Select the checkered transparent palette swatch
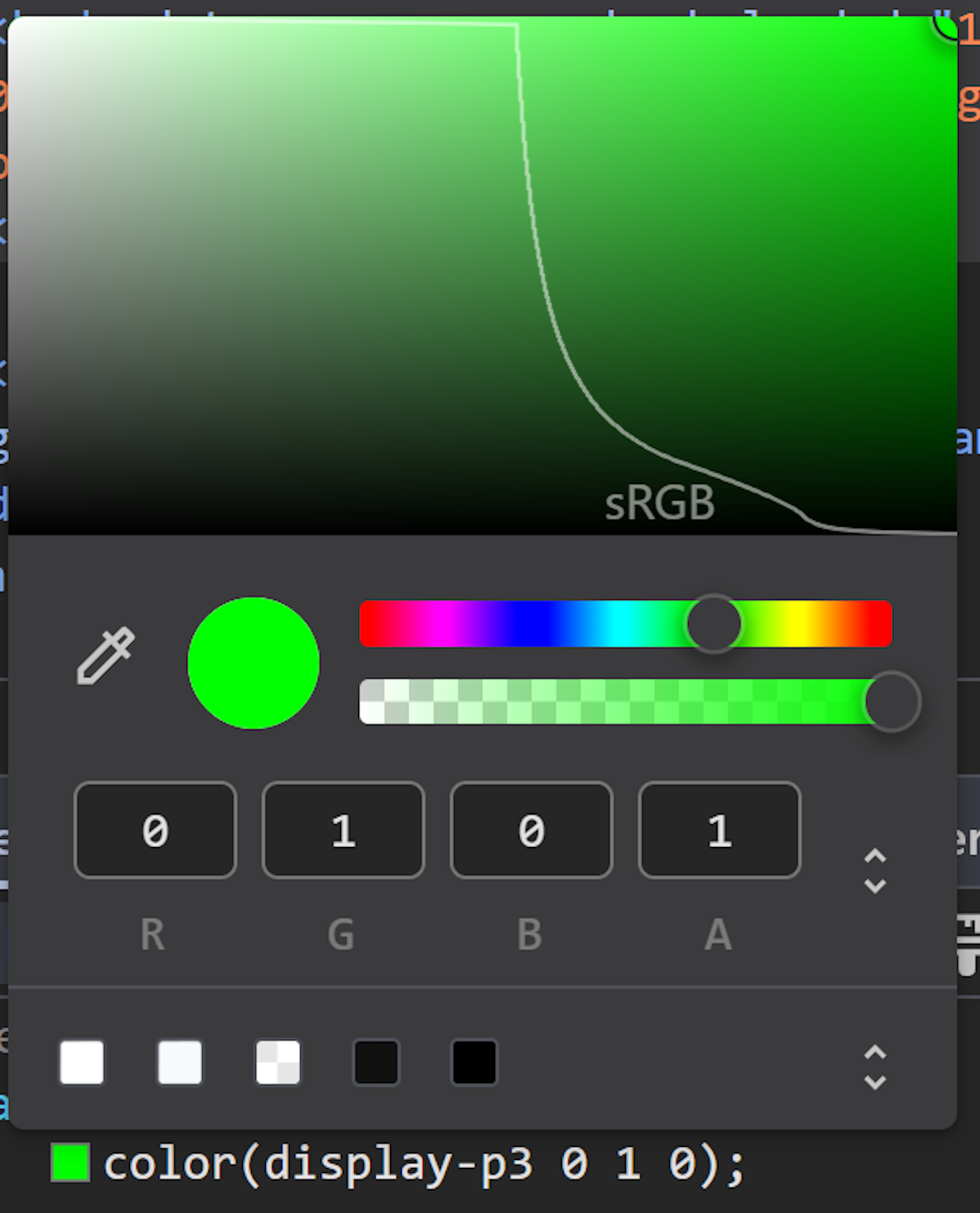 [x=278, y=1062]
